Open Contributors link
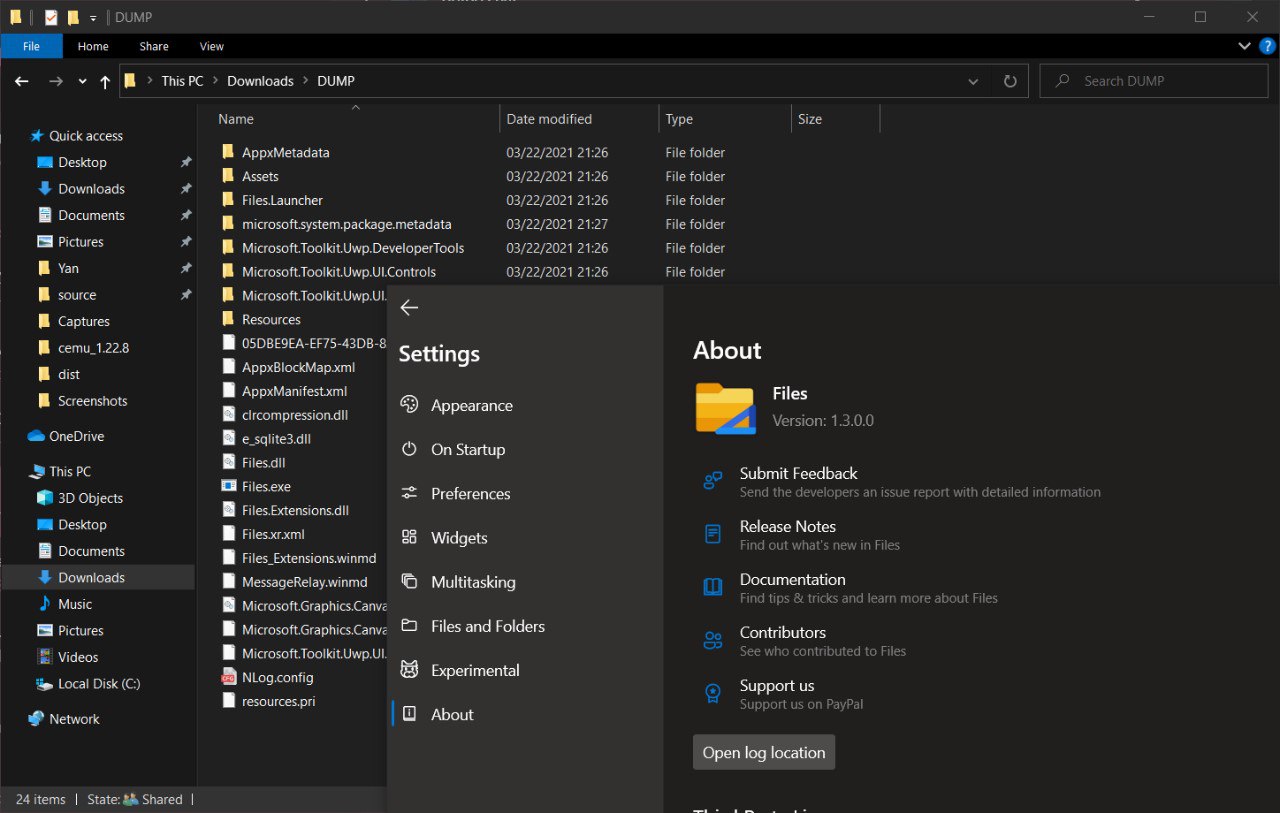 point(783,632)
